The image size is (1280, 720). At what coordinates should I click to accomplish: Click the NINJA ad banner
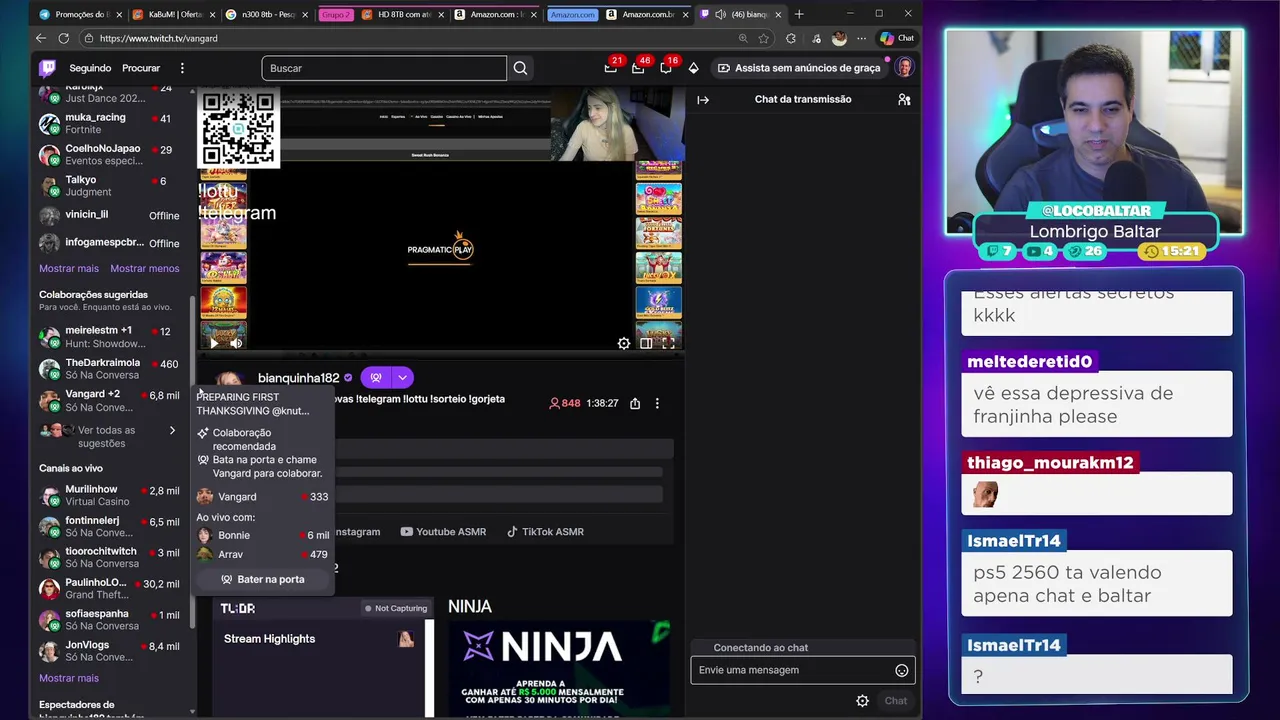[x=559, y=668]
